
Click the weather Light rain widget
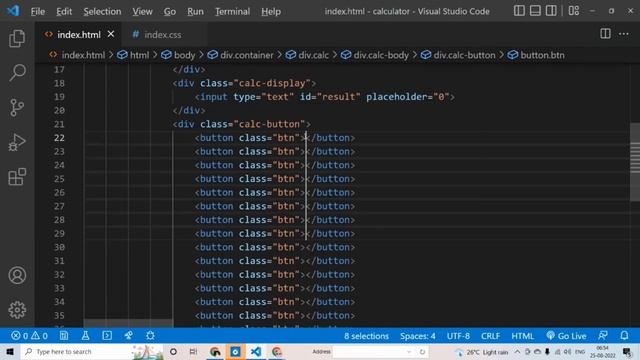(483, 351)
